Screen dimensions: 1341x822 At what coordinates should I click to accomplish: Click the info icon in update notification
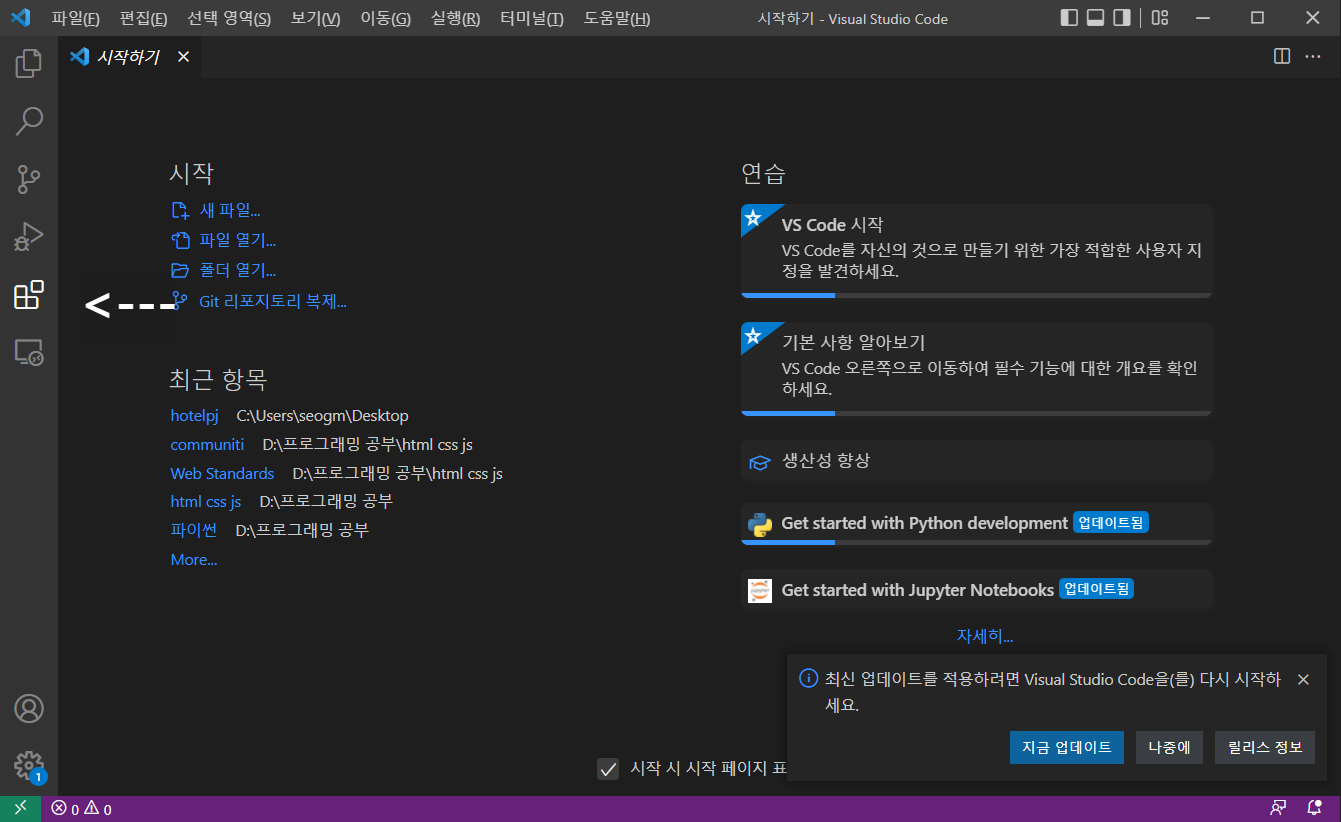808,679
